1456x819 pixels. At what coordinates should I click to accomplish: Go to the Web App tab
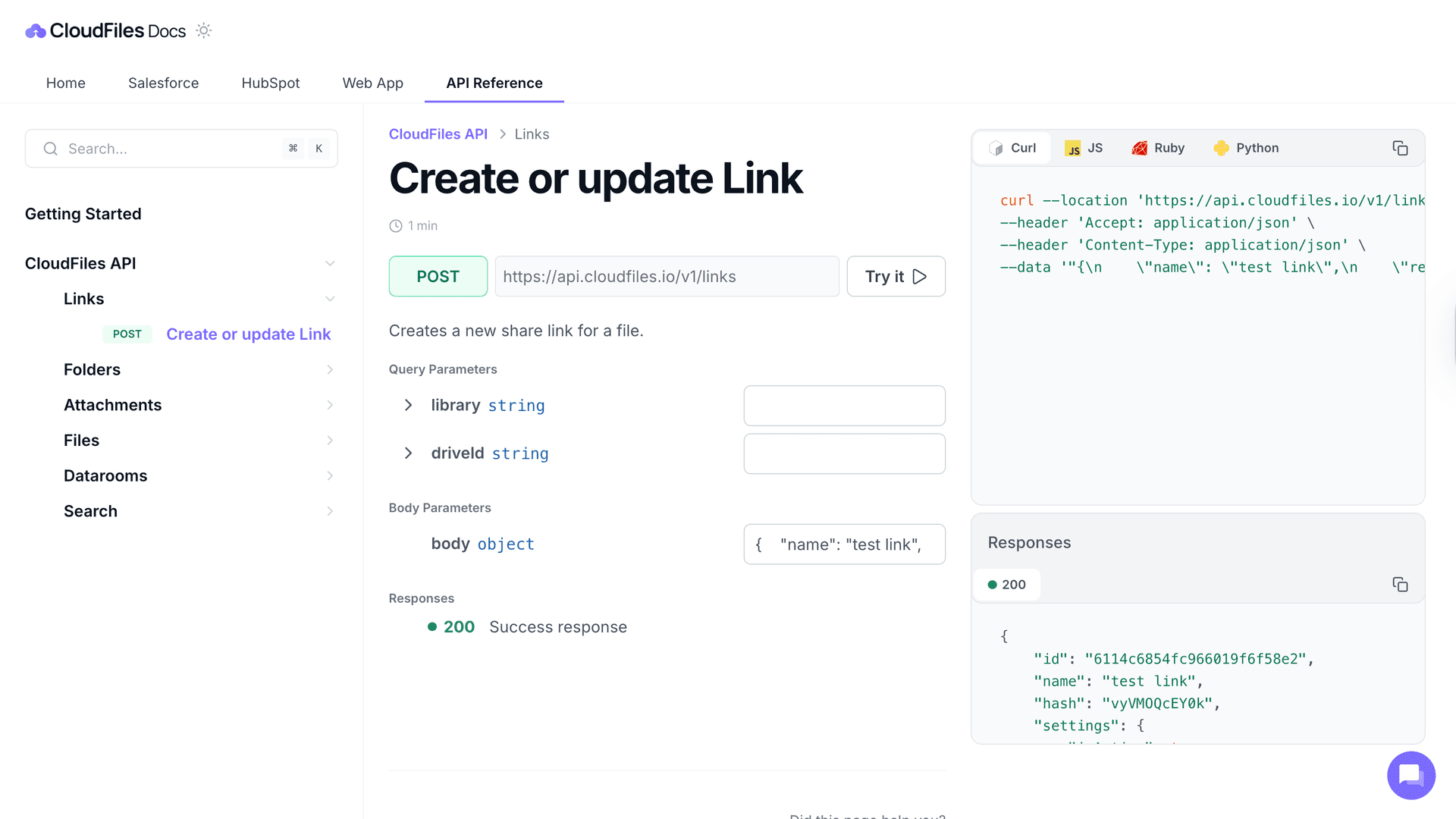coord(372,83)
